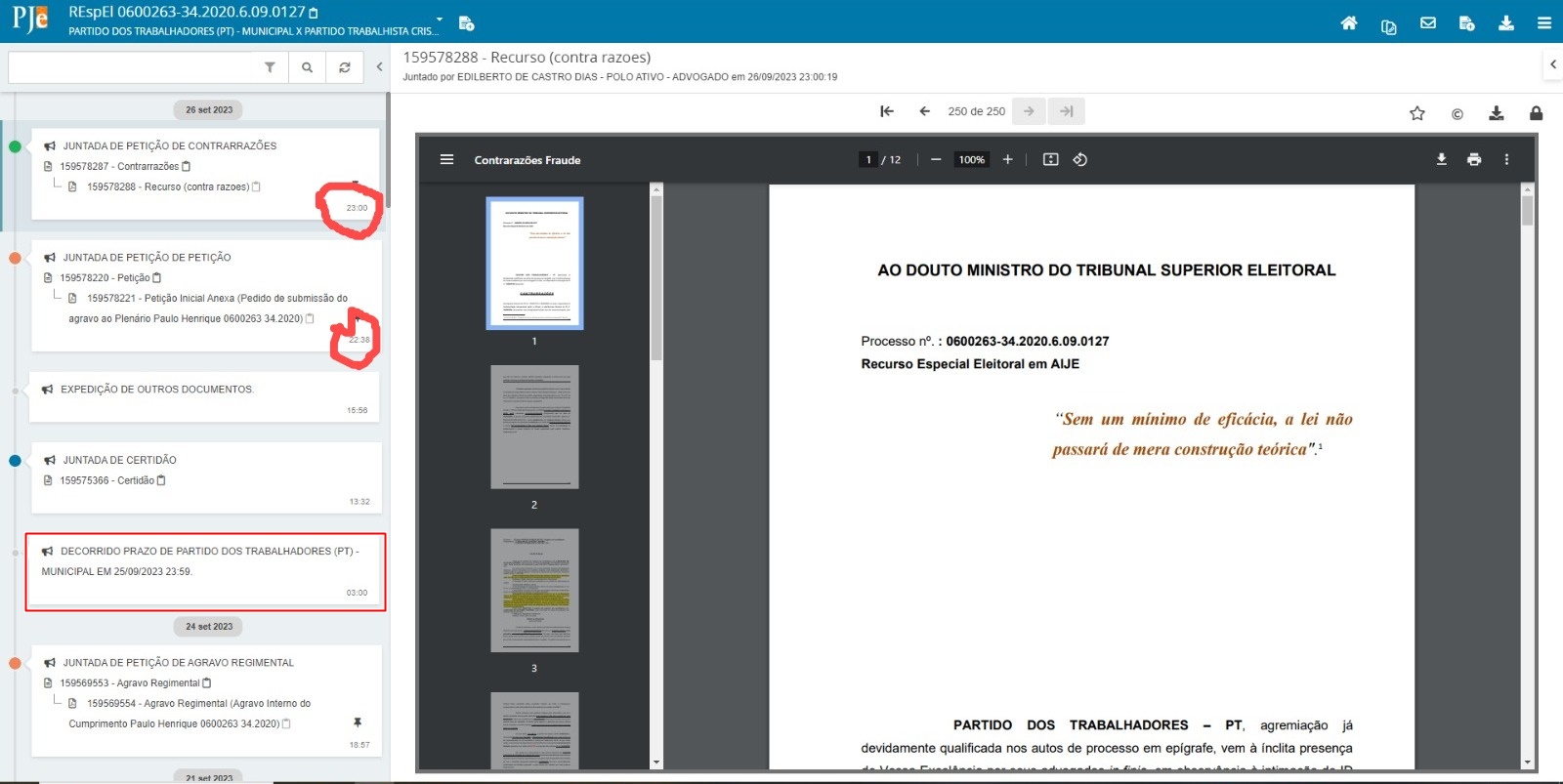Open document 159575366 - Certidão
1563x784 pixels.
[106, 480]
